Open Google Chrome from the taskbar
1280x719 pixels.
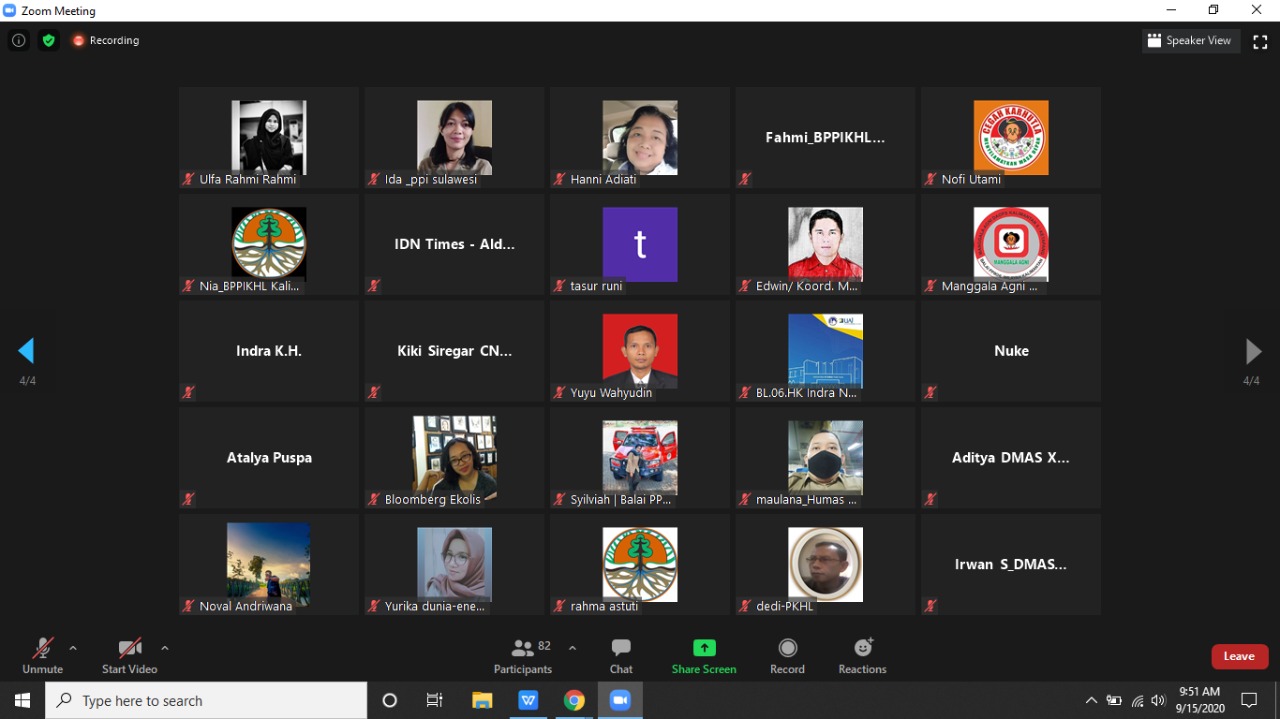(x=574, y=701)
